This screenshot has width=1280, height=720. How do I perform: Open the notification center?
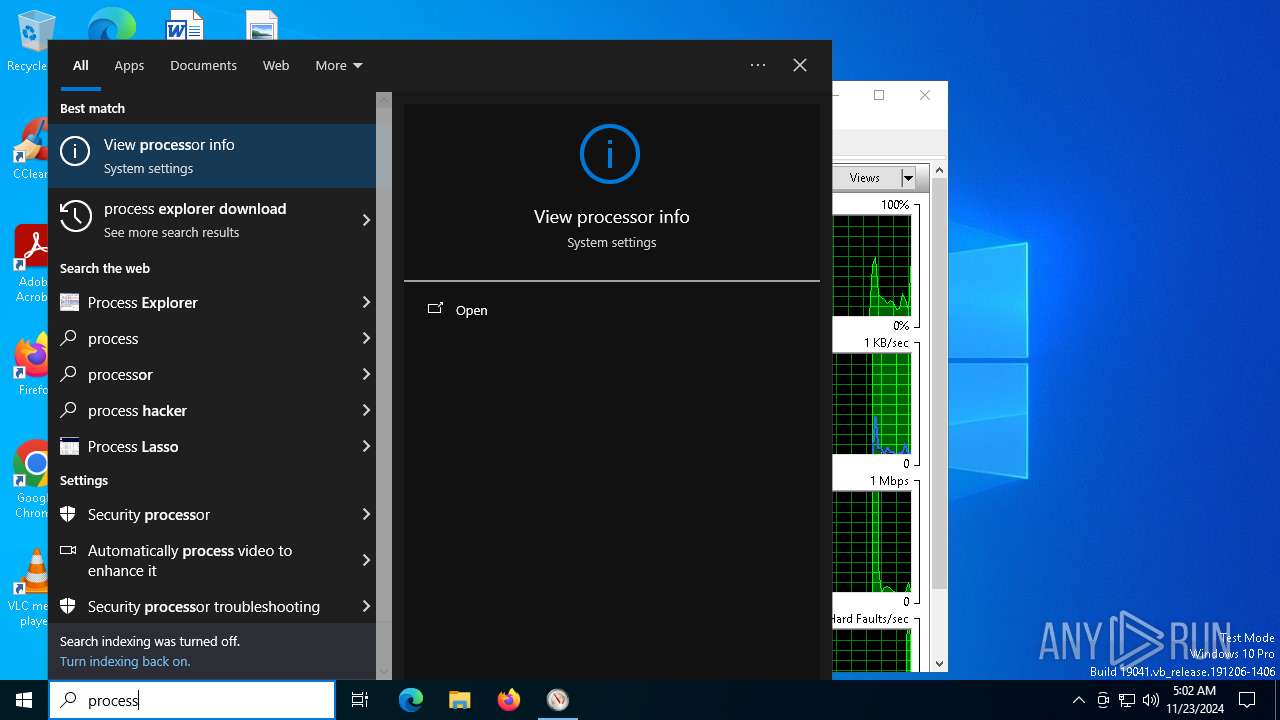1247,700
